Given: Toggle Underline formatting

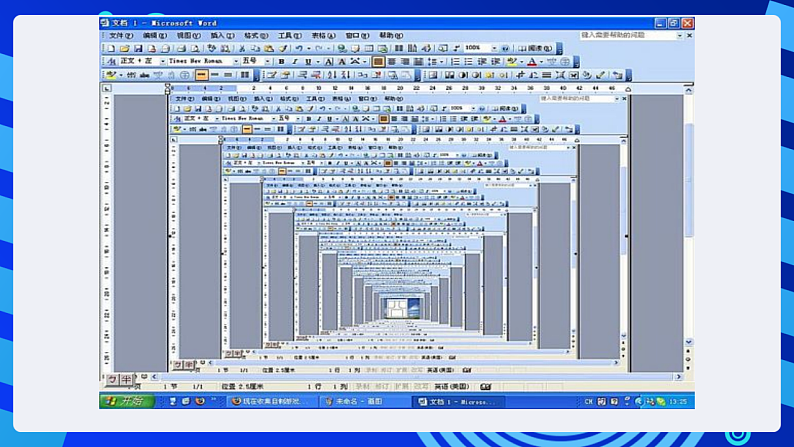Looking at the screenshot, I should coord(307,61).
